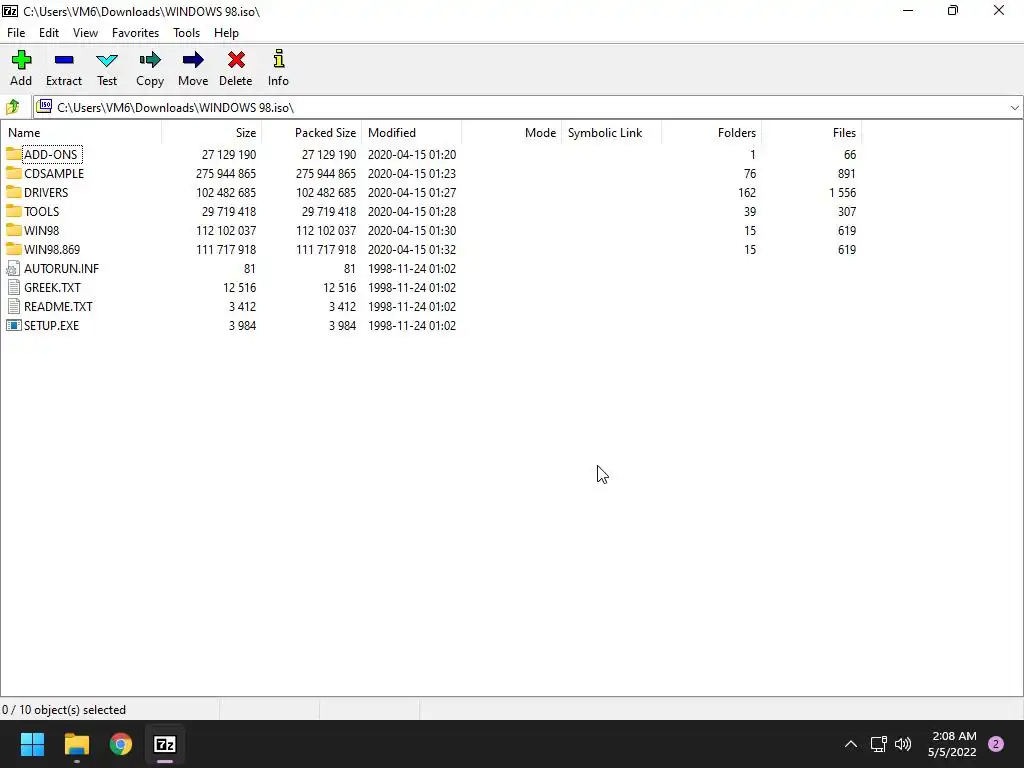Click the address bar path field
Viewport: 1024px width, 768px height.
pos(529,108)
